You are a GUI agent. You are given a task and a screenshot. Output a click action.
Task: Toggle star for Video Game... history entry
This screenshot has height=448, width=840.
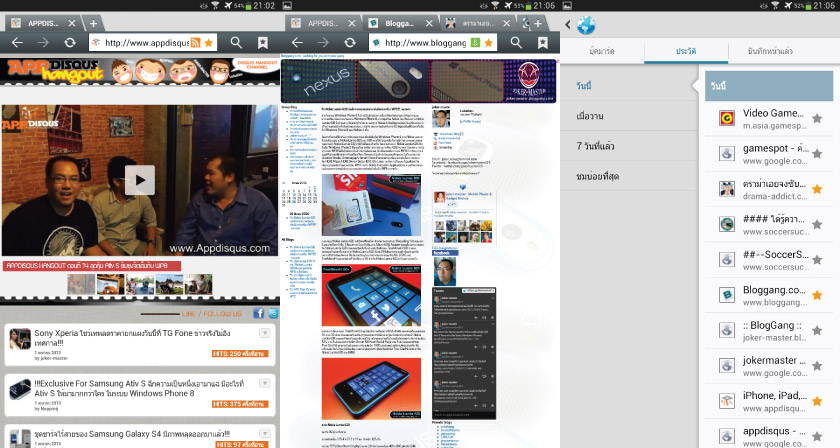[817, 118]
